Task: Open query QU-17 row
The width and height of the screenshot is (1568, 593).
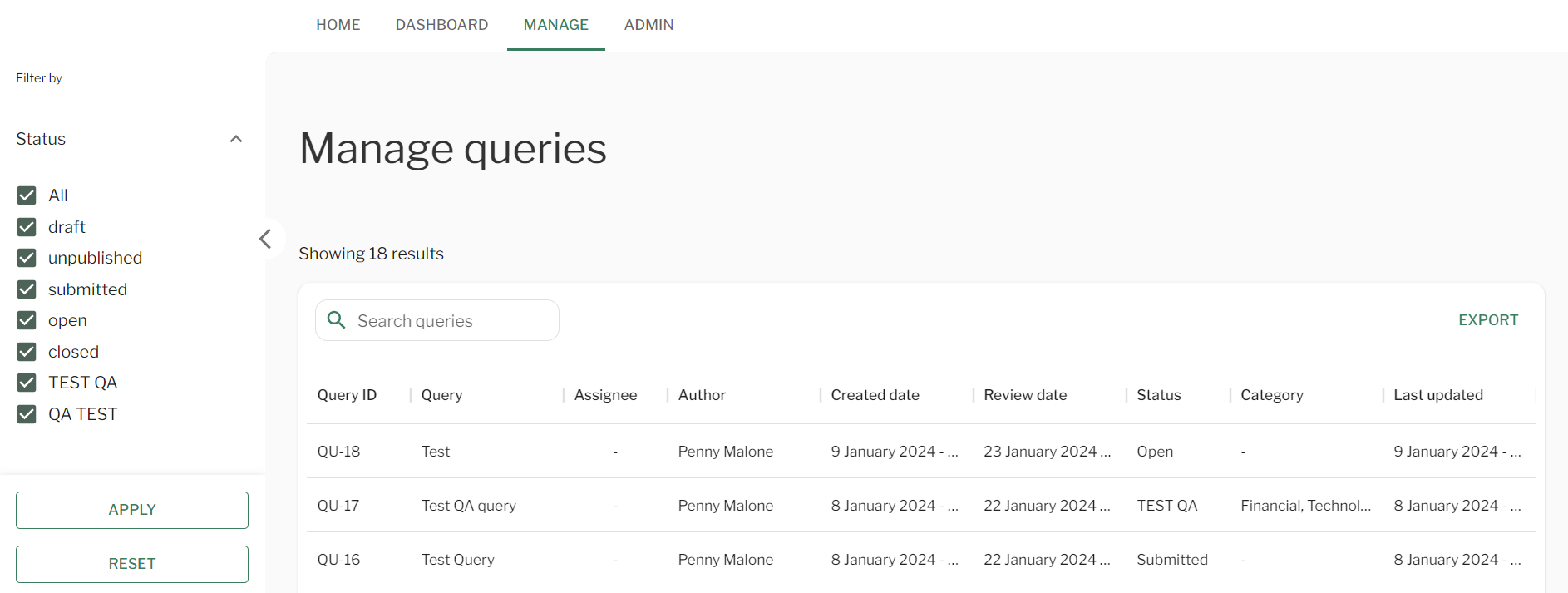Action: (x=468, y=506)
